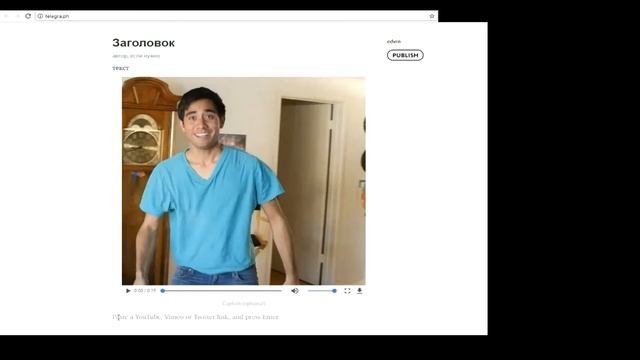640x360 pixels.
Task: Go back in browser history
Action: (6, 16)
